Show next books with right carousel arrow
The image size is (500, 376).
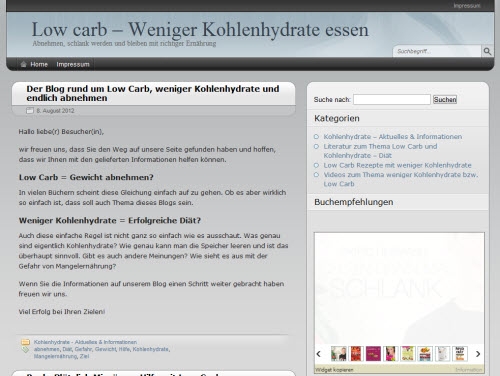pyautogui.click(x=478, y=354)
